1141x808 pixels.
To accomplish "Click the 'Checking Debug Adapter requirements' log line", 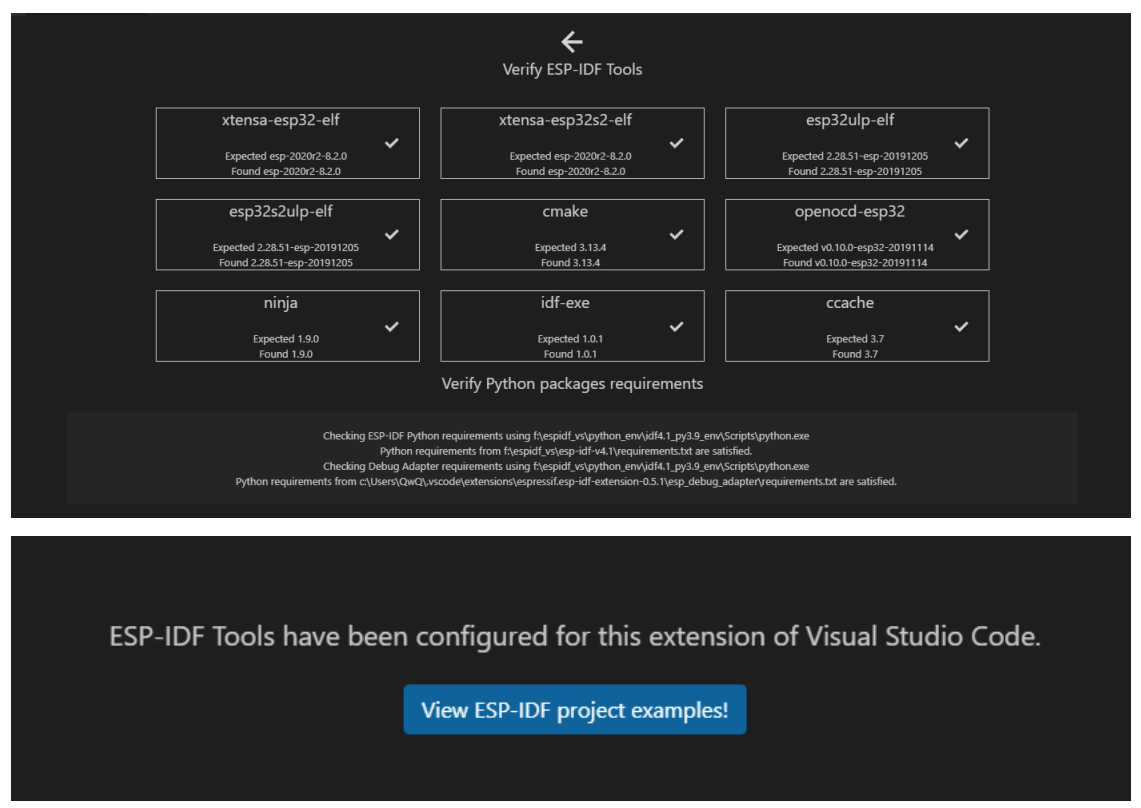I will (x=566, y=467).
